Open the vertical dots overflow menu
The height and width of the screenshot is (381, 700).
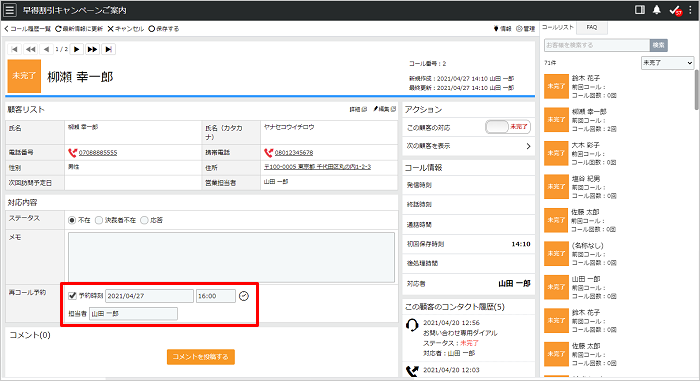[x=691, y=10]
